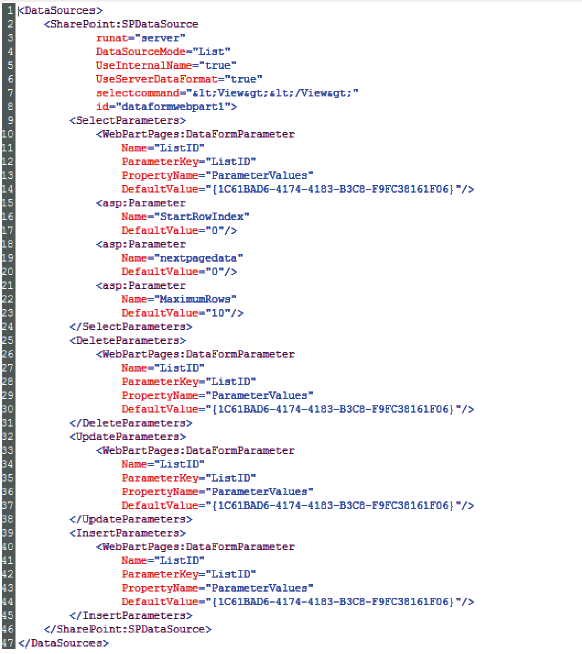Screen dimensions: 582x654
Task: Click ParameterKey="ListID" on line 35
Action: (x=189, y=478)
